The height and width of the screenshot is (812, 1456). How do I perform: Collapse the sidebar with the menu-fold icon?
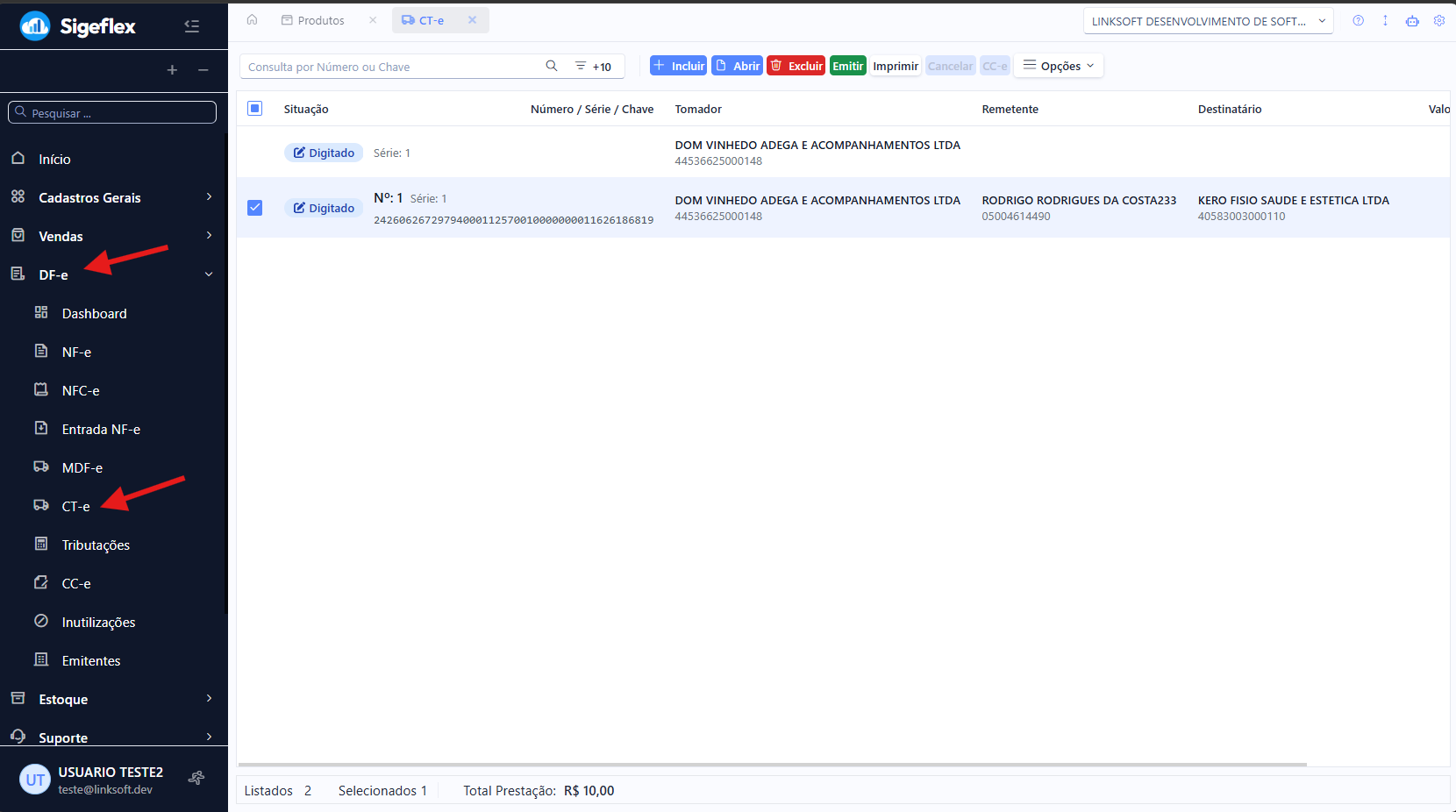[x=191, y=26]
